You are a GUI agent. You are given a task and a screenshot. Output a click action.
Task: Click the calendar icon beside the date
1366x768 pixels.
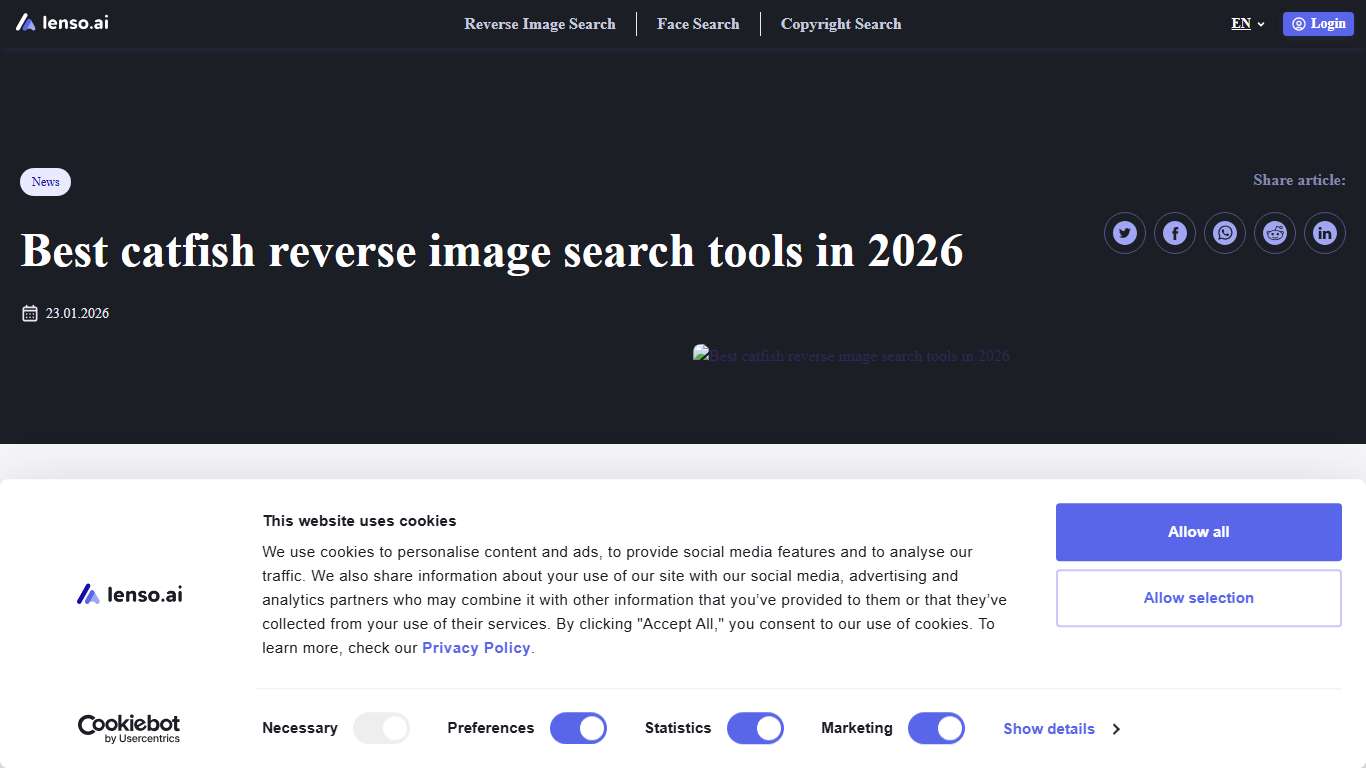tap(29, 312)
